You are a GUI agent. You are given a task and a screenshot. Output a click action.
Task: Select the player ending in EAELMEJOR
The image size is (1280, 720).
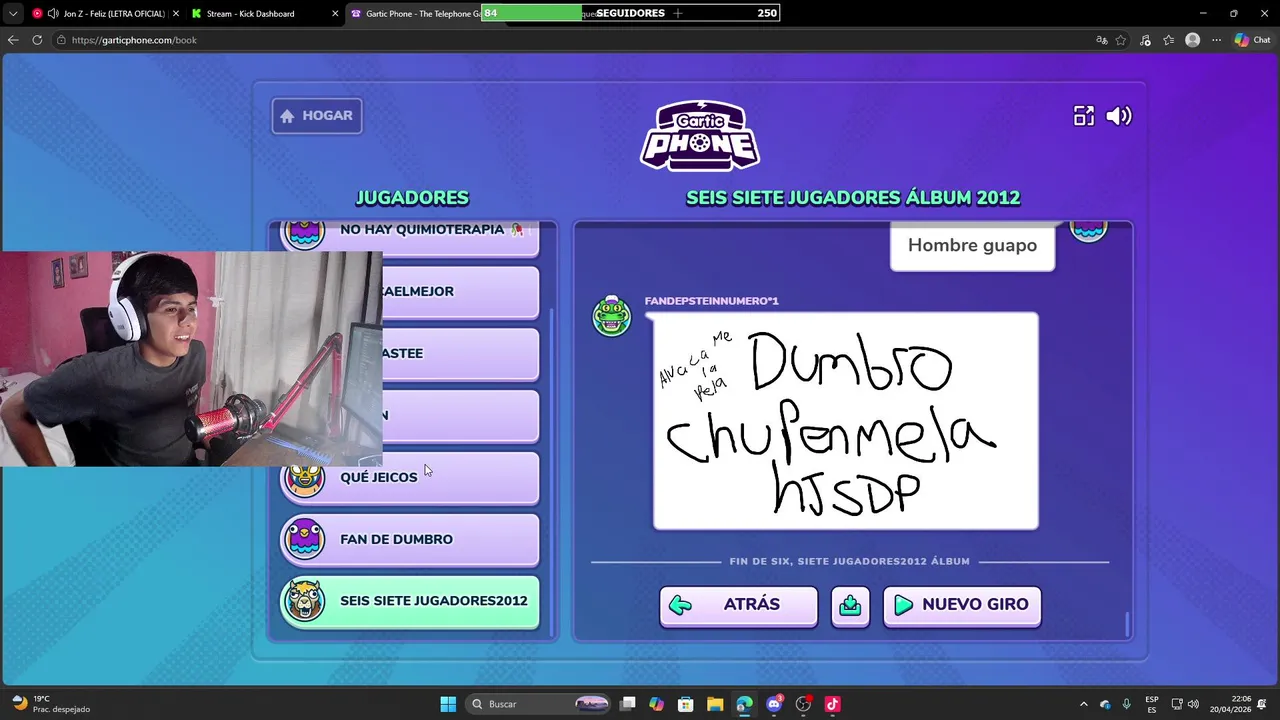point(461,292)
